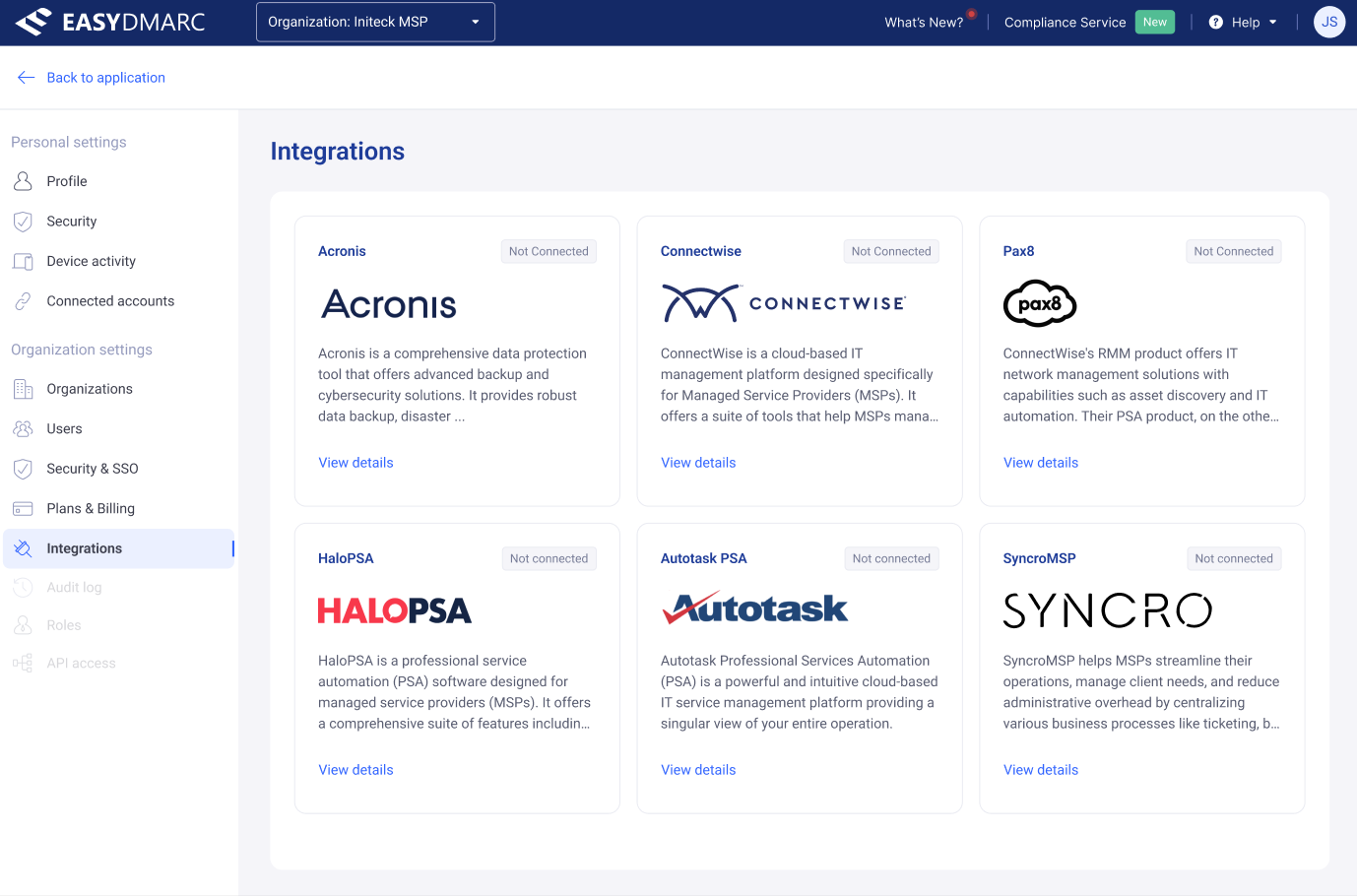Click Back to application link

tap(106, 78)
